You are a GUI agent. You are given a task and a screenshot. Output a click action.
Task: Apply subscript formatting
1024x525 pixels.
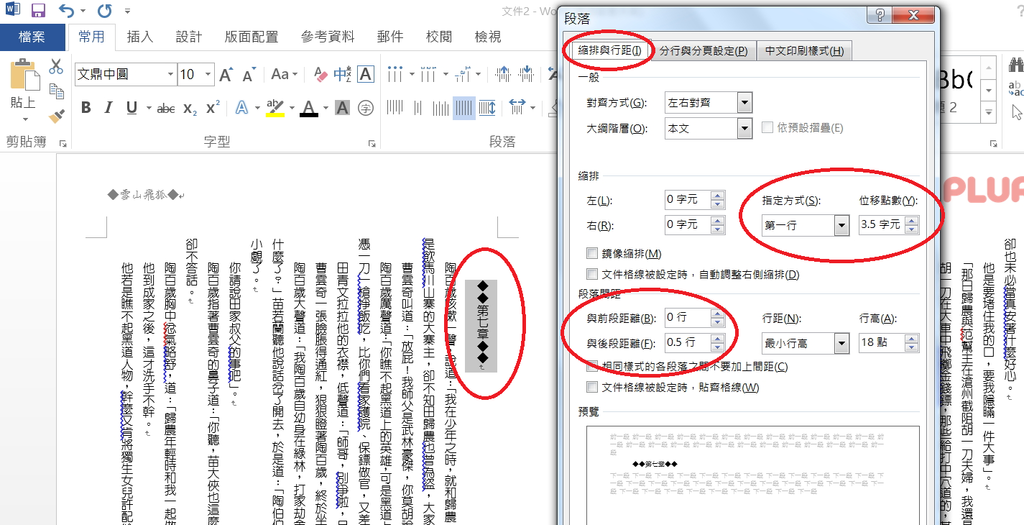(189, 108)
